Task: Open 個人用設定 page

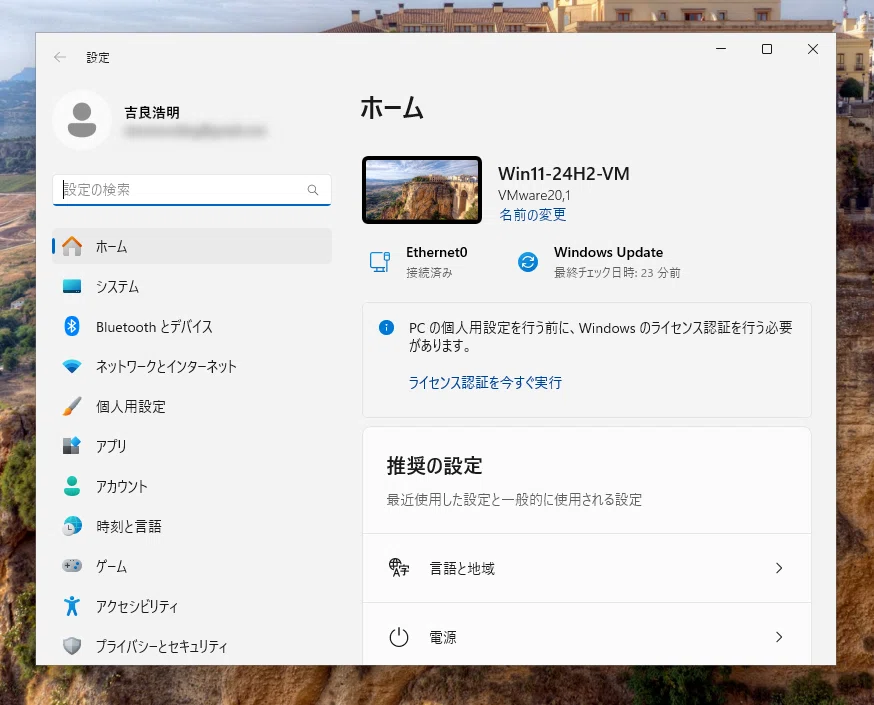Action: click(192, 406)
